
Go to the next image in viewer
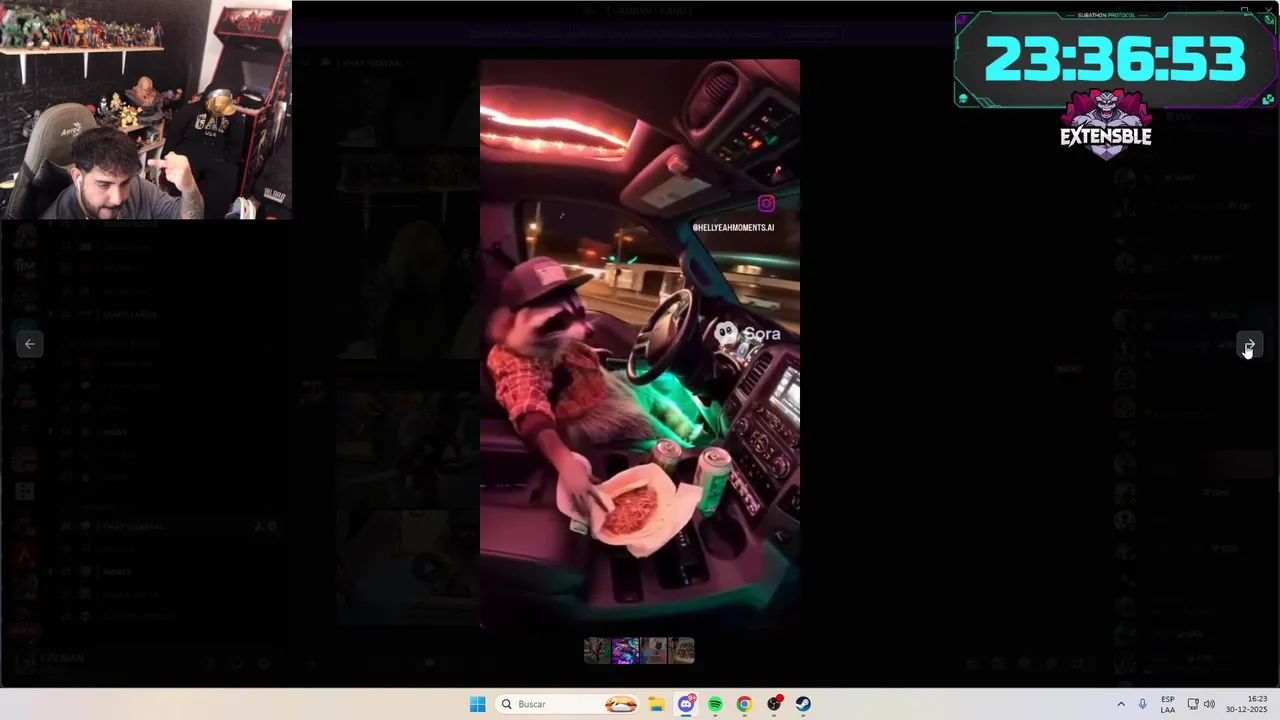tap(1250, 344)
